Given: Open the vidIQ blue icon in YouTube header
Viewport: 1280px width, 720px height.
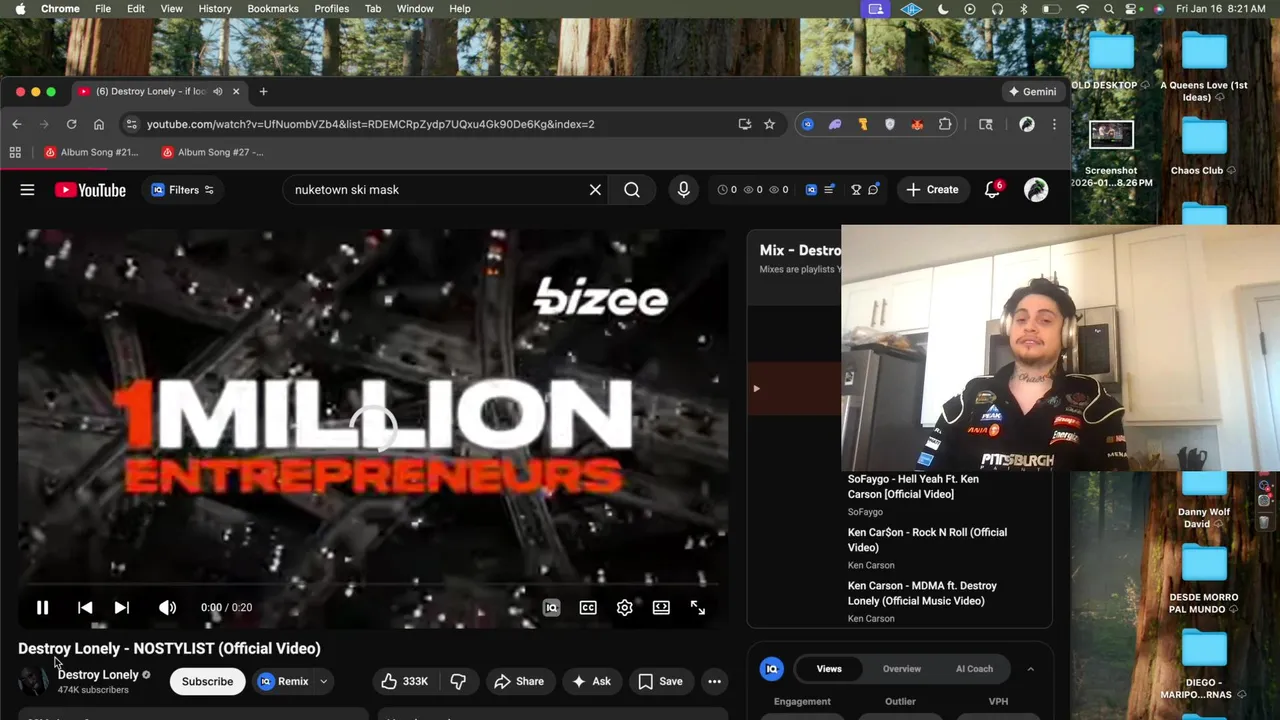Looking at the screenshot, I should (x=811, y=189).
